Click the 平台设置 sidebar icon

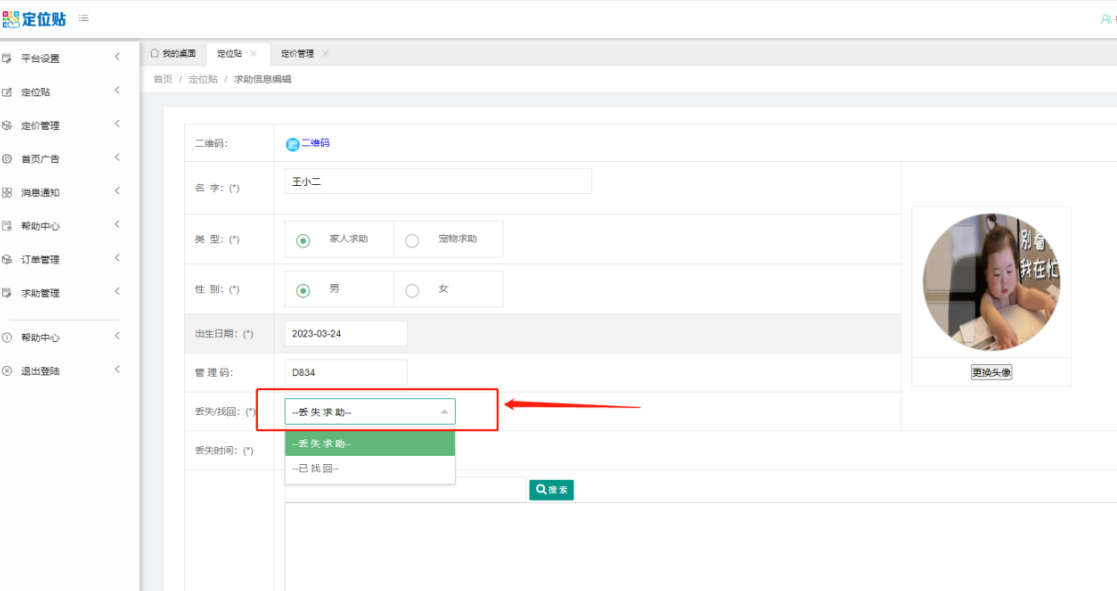[7, 58]
